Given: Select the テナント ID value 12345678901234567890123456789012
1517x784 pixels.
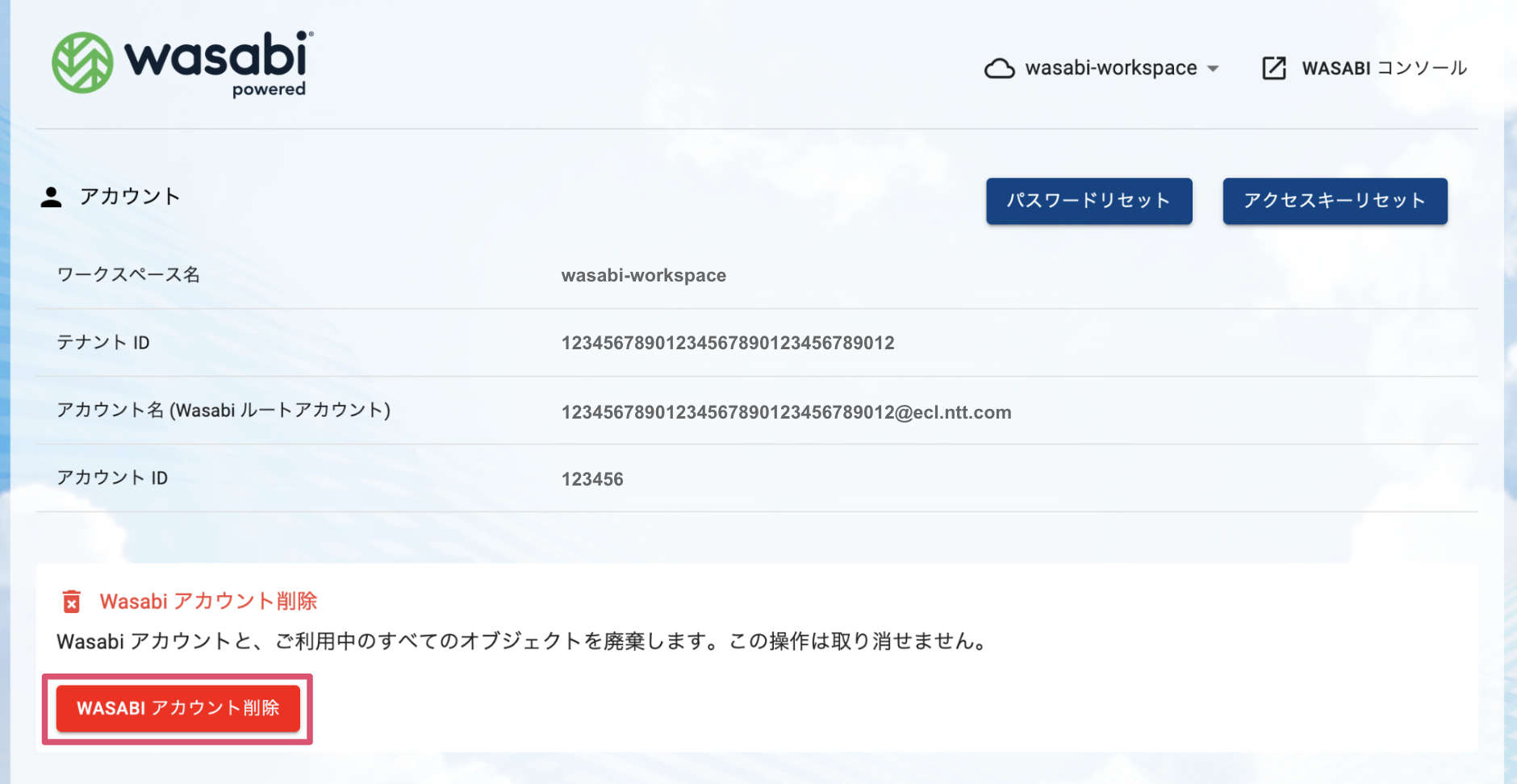Looking at the screenshot, I should point(728,344).
